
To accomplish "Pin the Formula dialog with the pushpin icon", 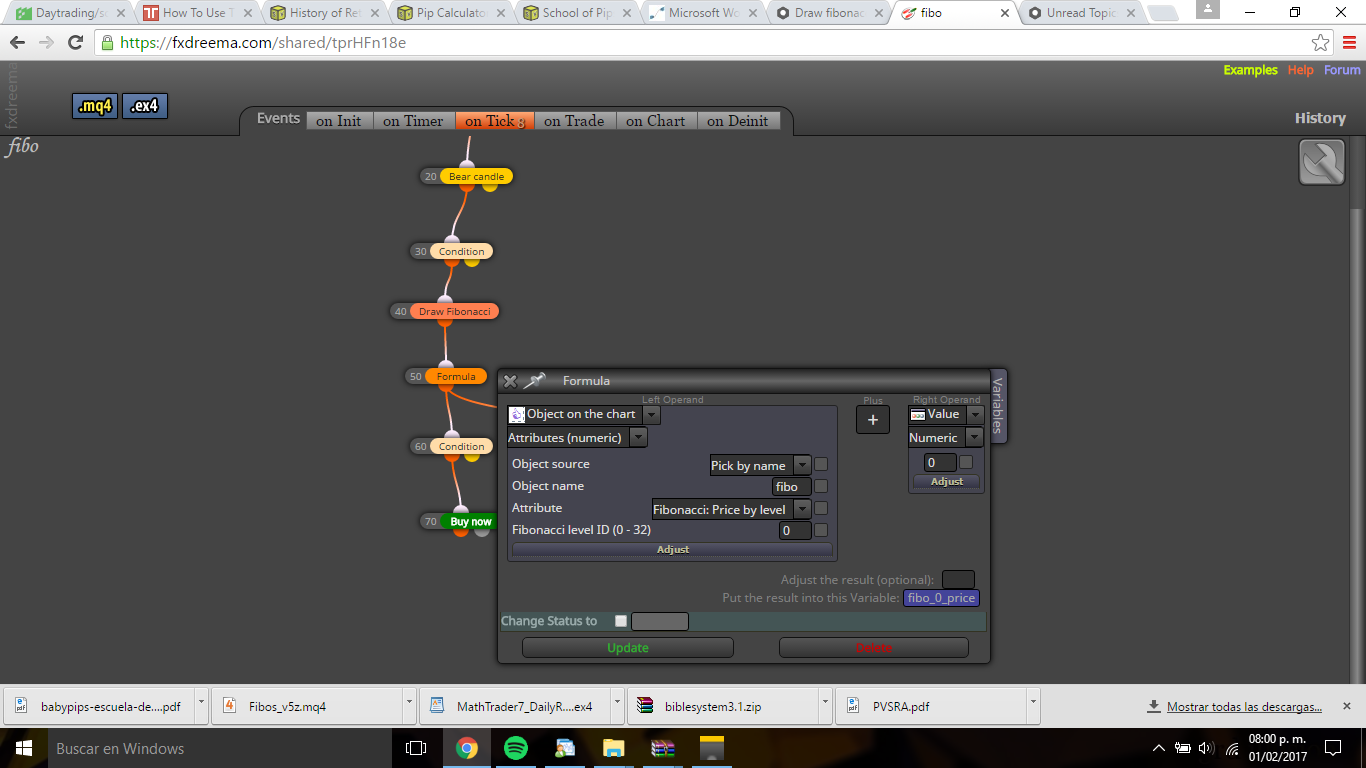I will [x=535, y=380].
